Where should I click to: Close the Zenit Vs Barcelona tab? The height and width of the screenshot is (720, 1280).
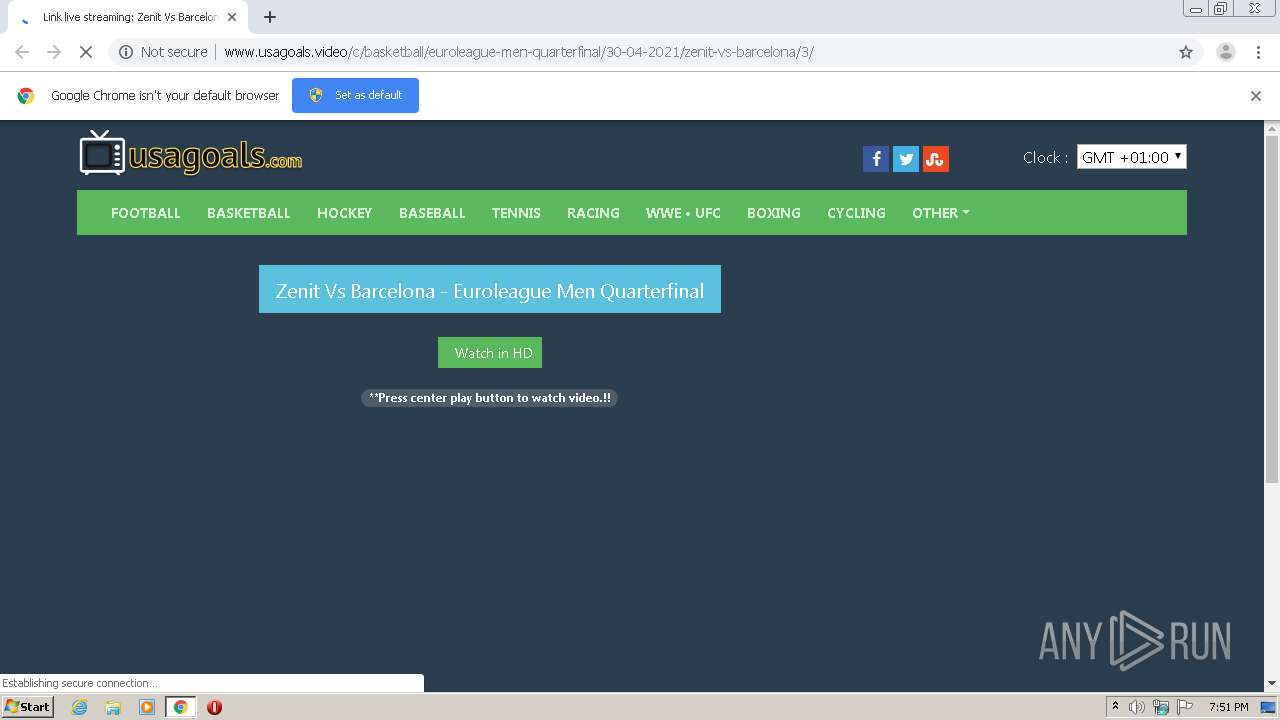(232, 17)
